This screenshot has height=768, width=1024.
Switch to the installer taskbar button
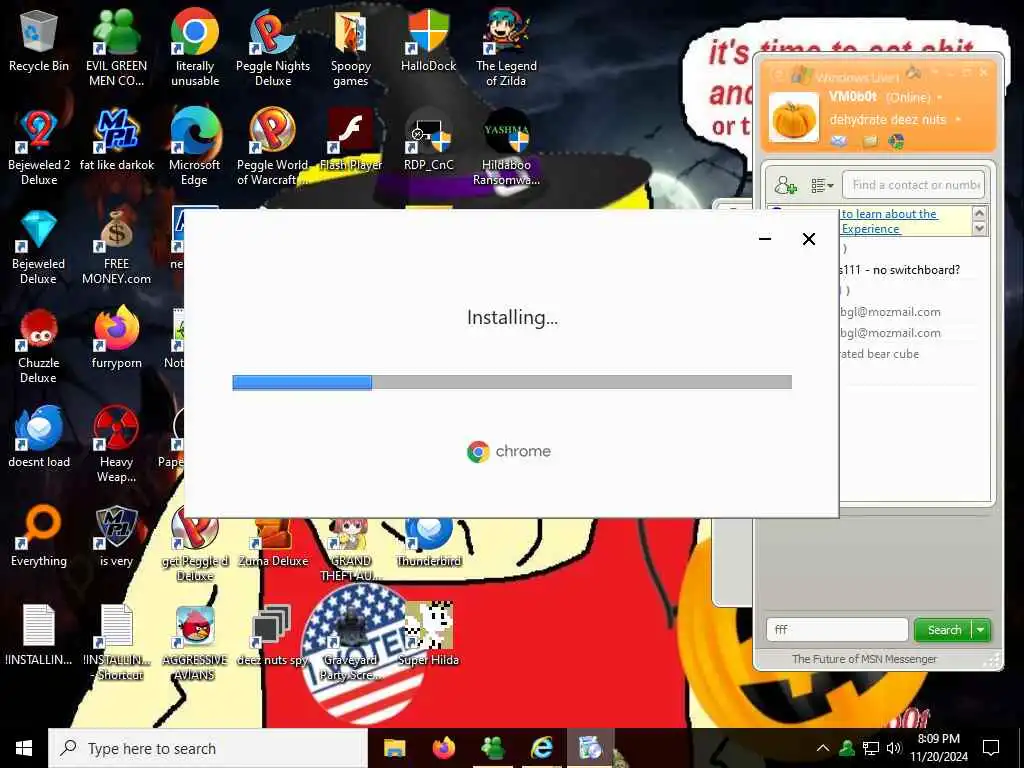pos(591,748)
